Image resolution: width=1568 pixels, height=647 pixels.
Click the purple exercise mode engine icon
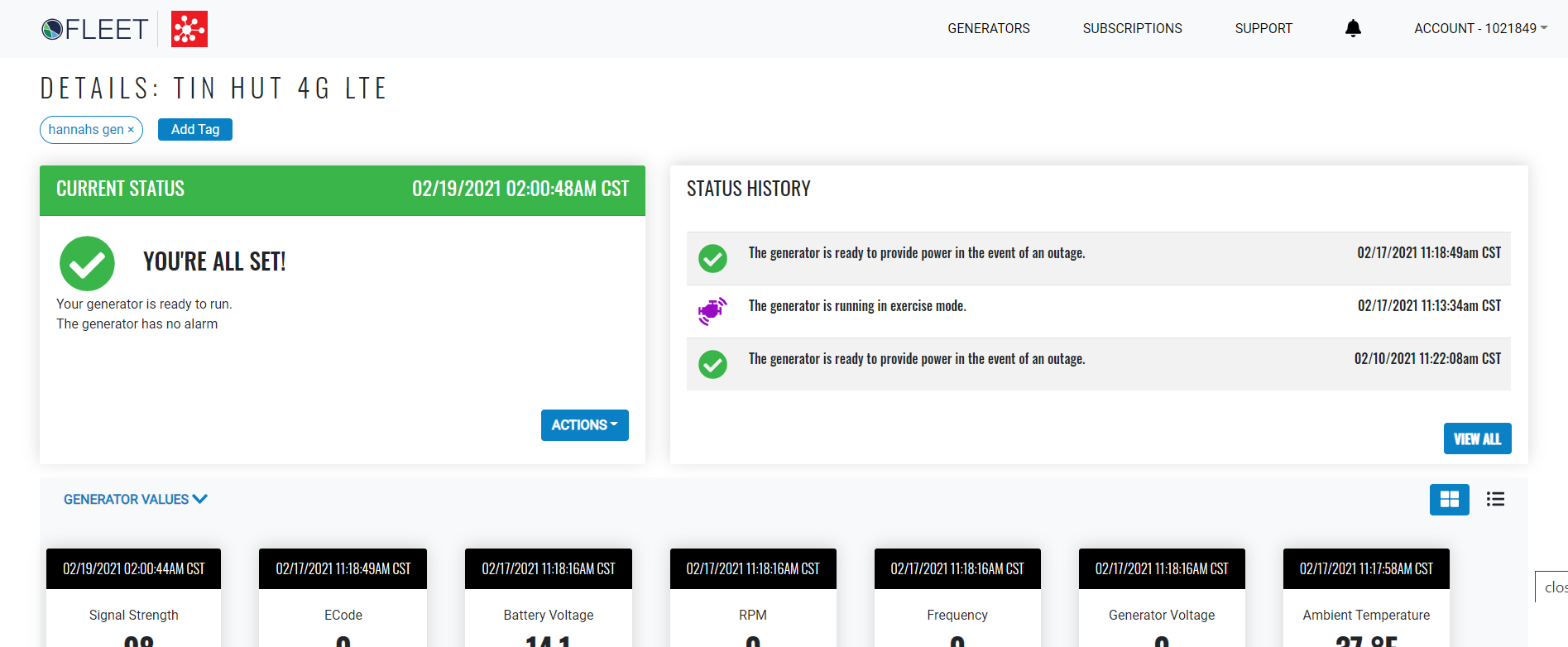tap(712, 311)
